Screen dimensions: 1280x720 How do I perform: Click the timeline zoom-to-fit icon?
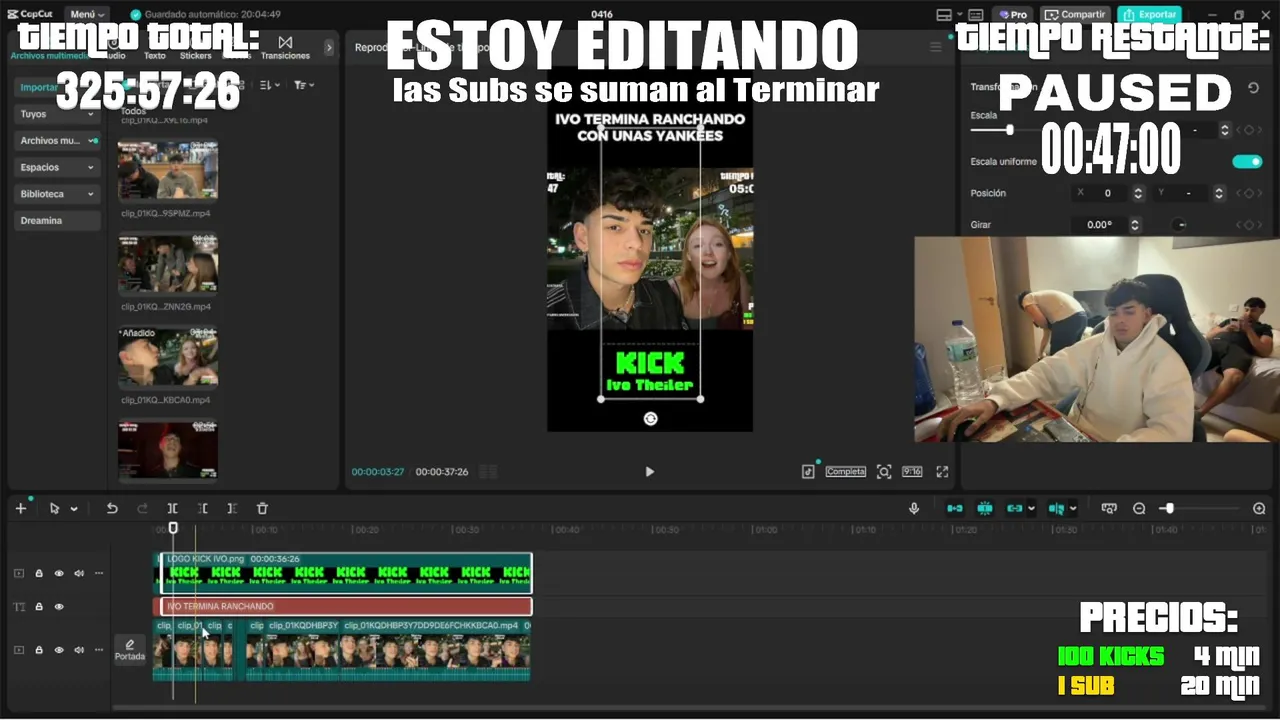click(1108, 508)
